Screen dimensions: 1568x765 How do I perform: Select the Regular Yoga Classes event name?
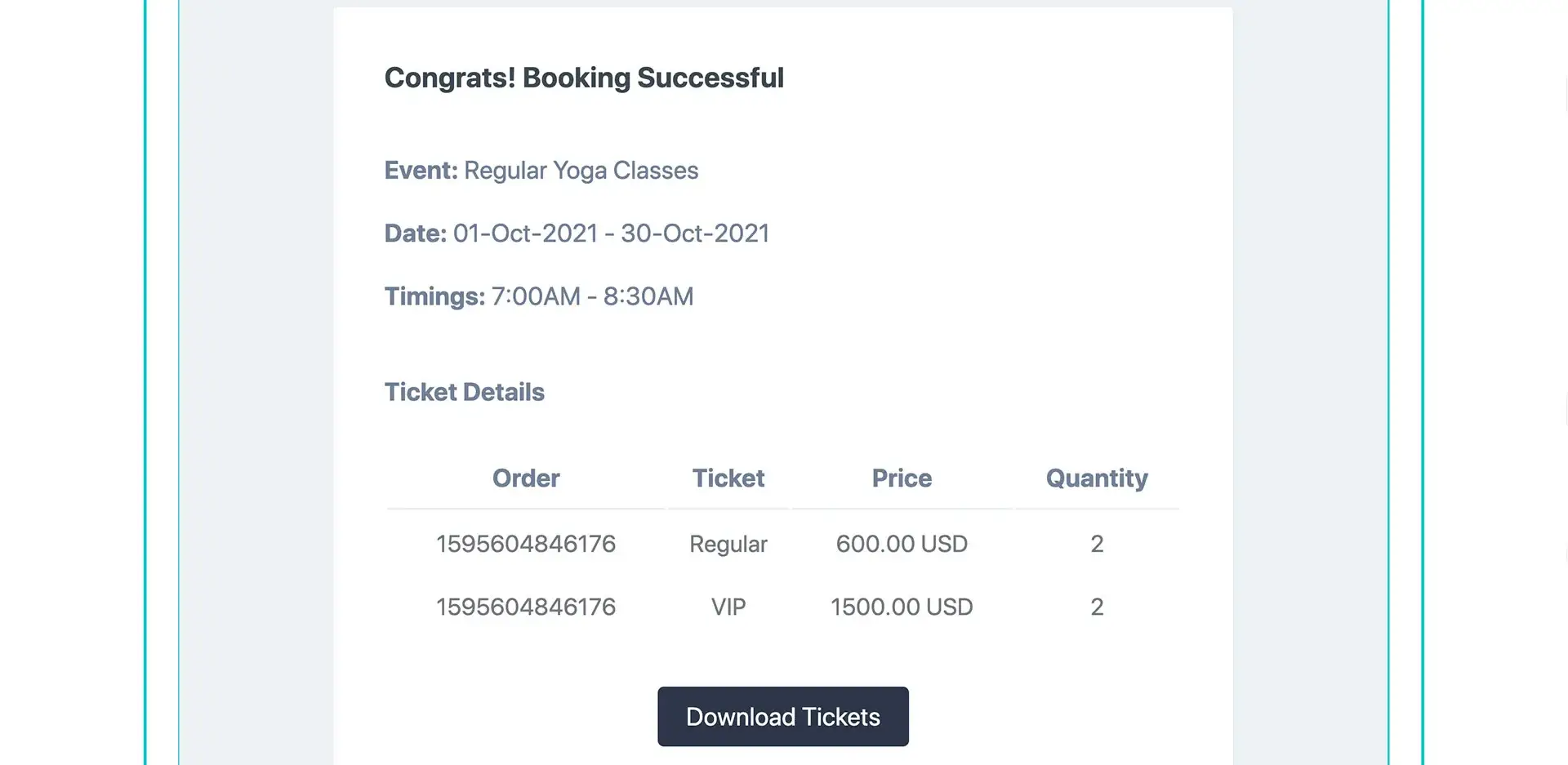point(581,170)
